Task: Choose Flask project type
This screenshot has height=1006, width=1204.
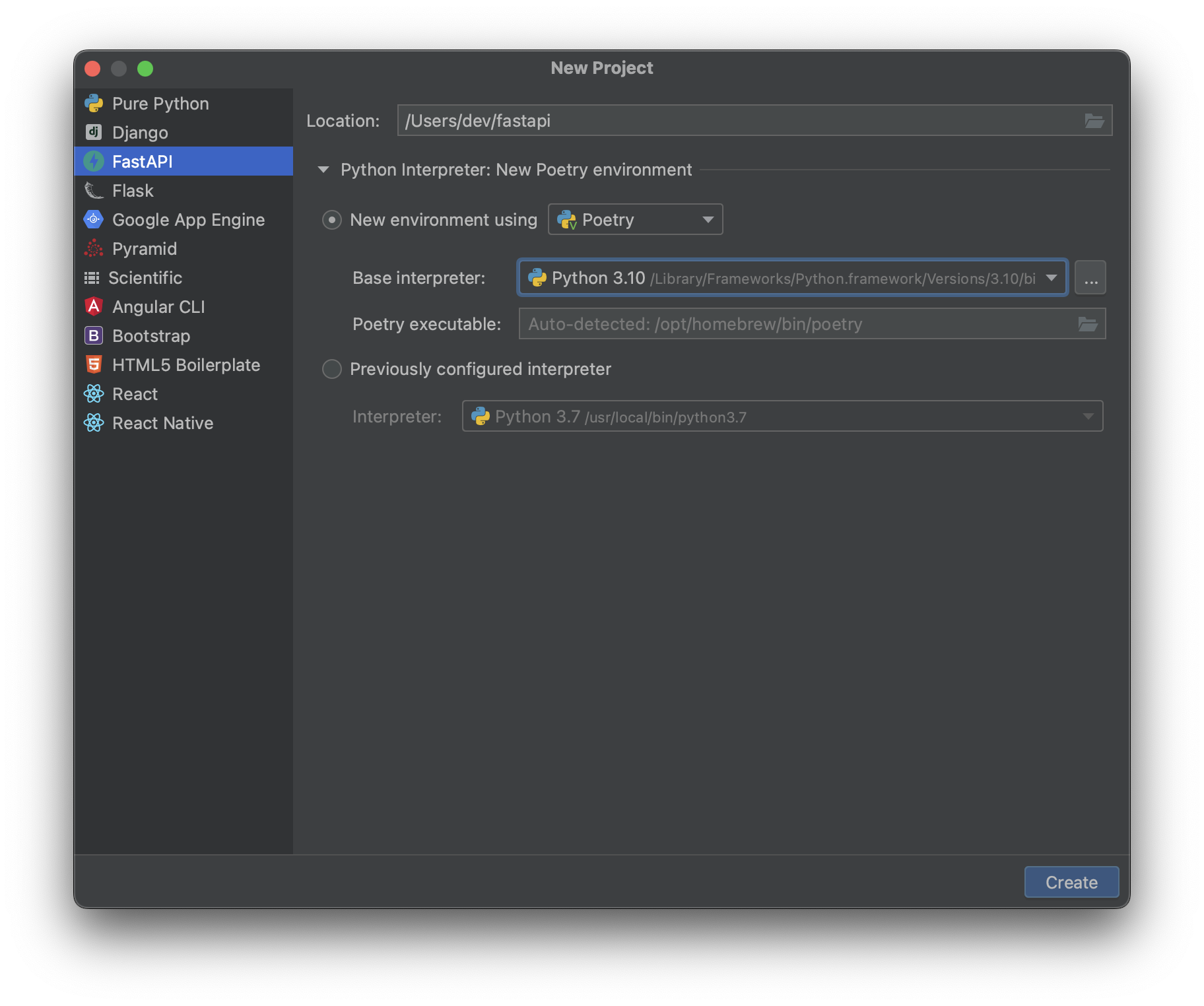Action: click(184, 191)
